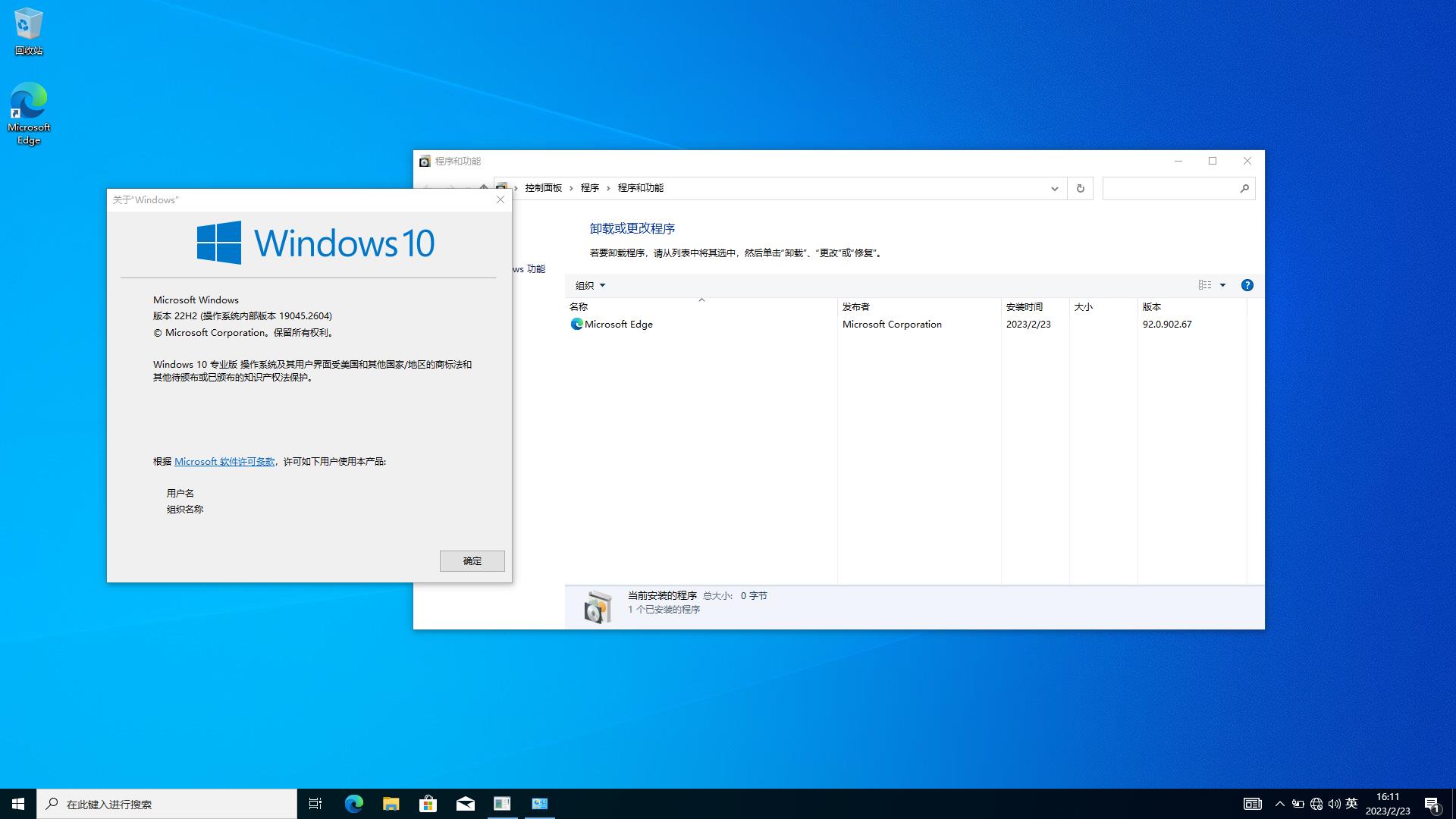This screenshot has height=819, width=1456.
Task: Click the 程序 breadcrumb segment
Action: coord(590,188)
